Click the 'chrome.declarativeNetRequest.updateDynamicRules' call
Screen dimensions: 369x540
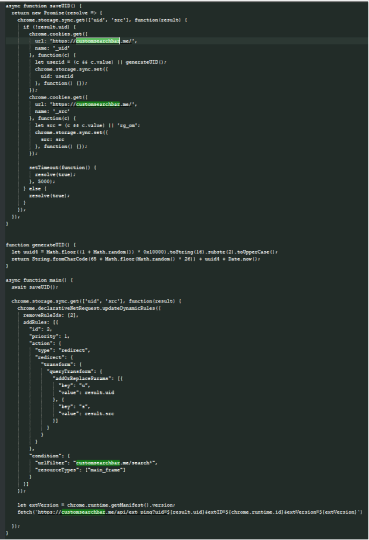(x=89, y=308)
